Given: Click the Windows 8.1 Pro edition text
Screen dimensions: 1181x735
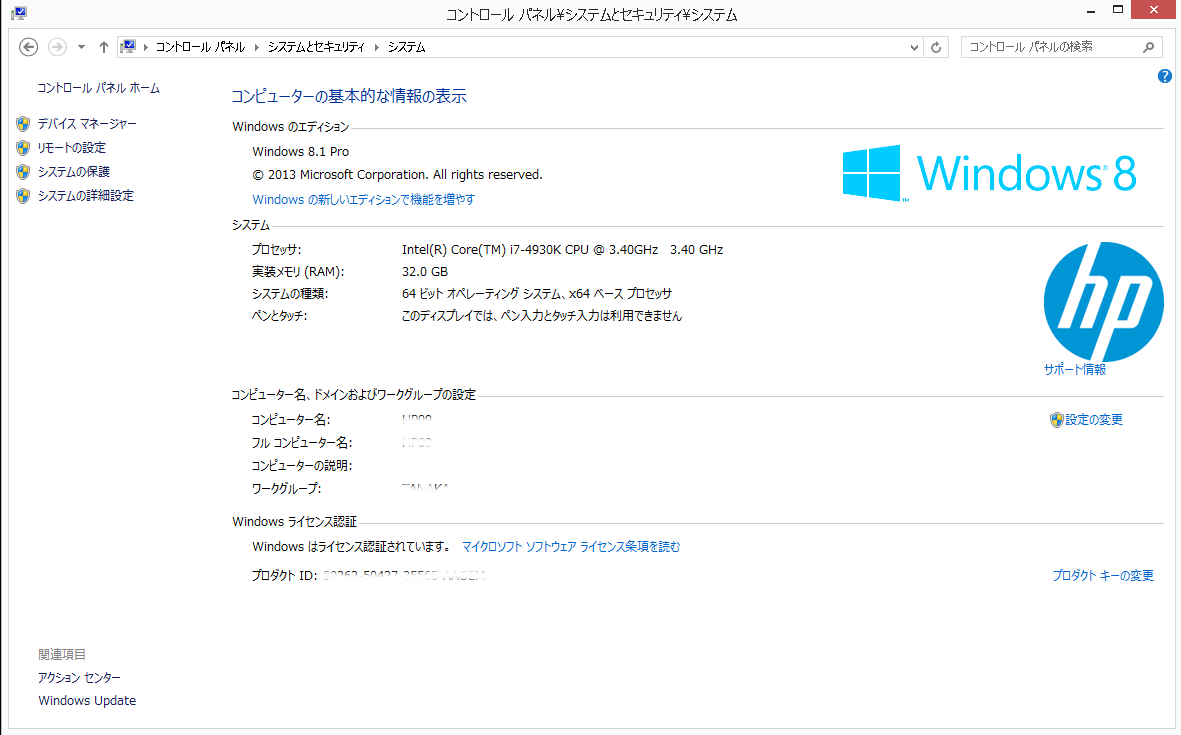Looking at the screenshot, I should [x=301, y=151].
